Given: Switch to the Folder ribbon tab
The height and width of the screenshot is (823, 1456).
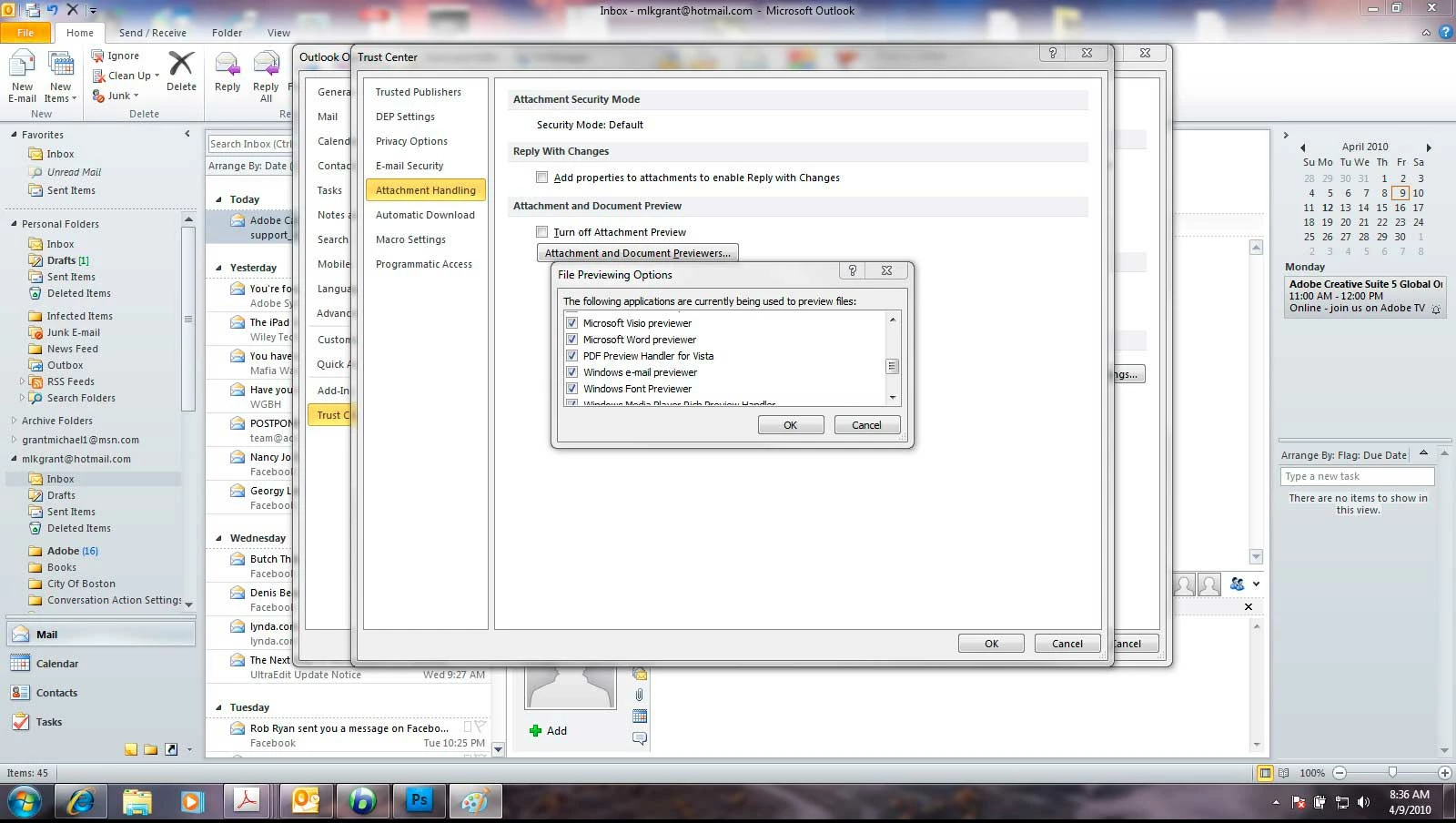Looking at the screenshot, I should [227, 33].
